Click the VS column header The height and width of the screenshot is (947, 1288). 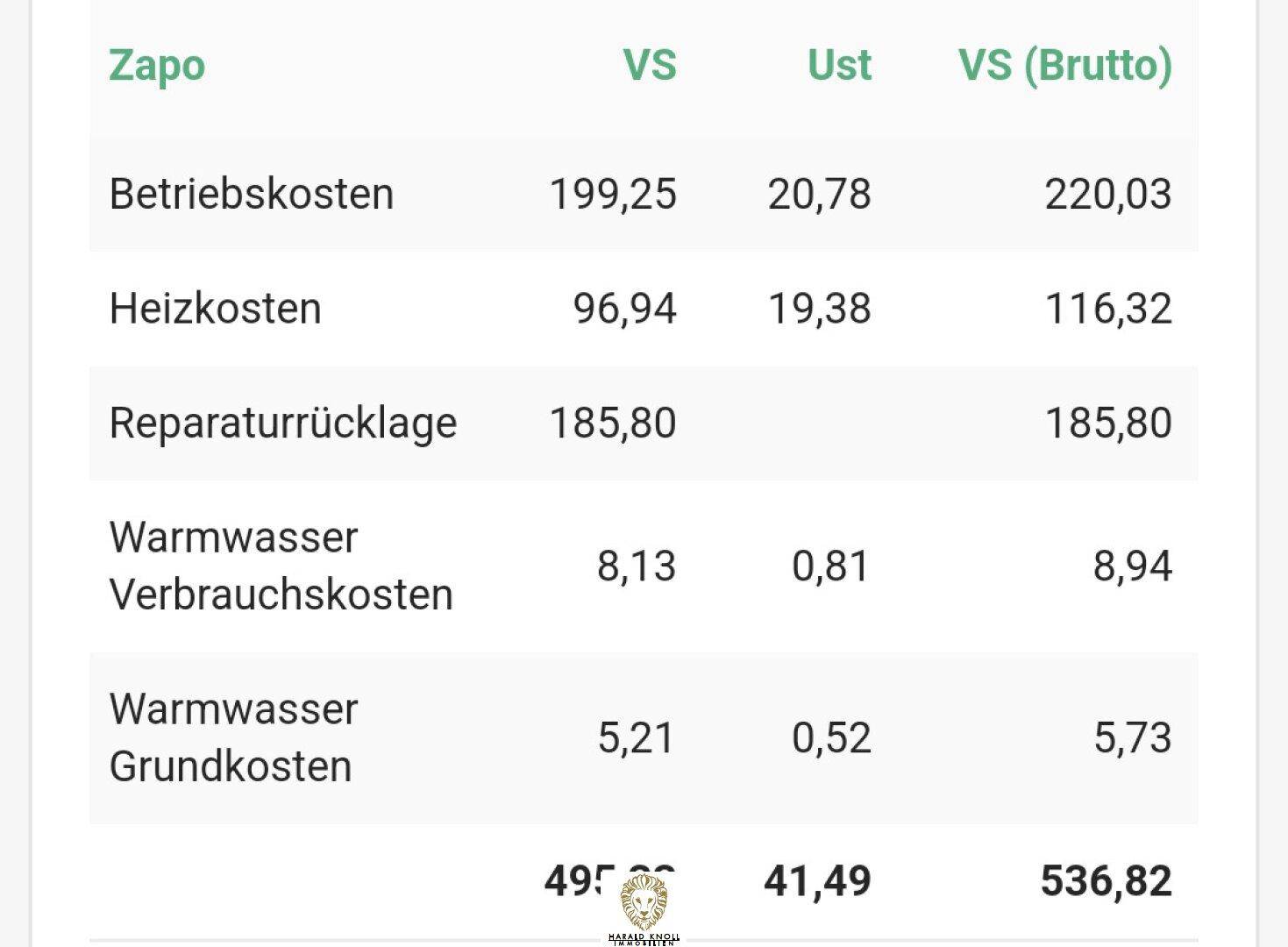pos(650,65)
